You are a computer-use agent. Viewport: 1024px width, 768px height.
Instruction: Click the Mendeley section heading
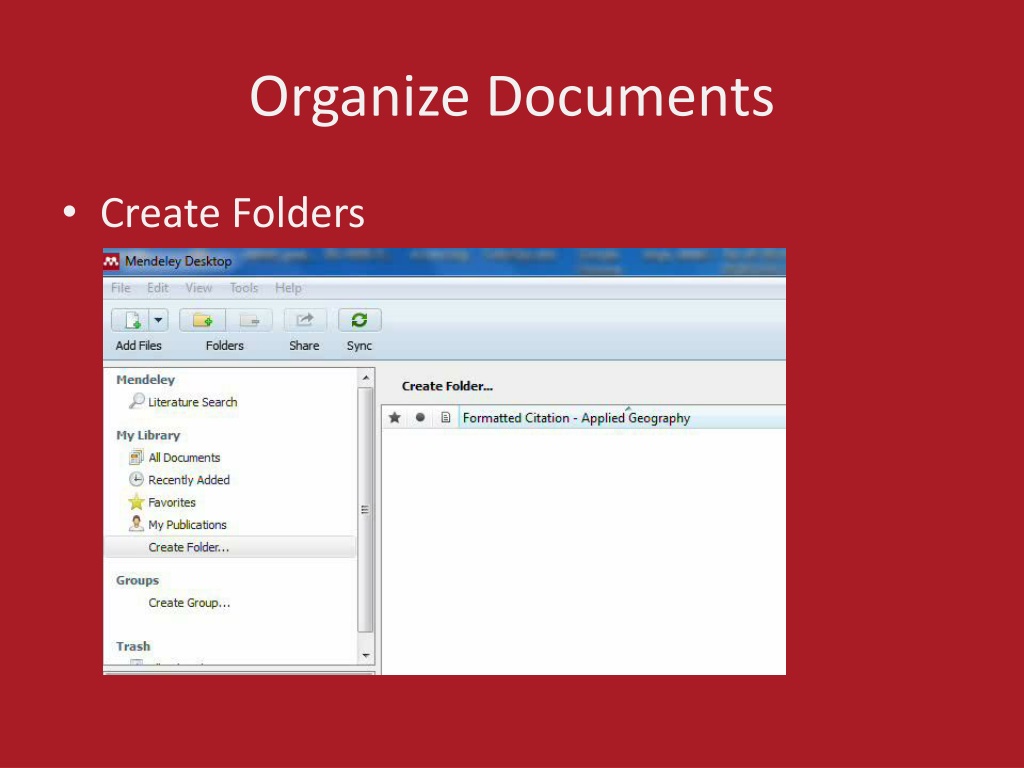(x=146, y=380)
